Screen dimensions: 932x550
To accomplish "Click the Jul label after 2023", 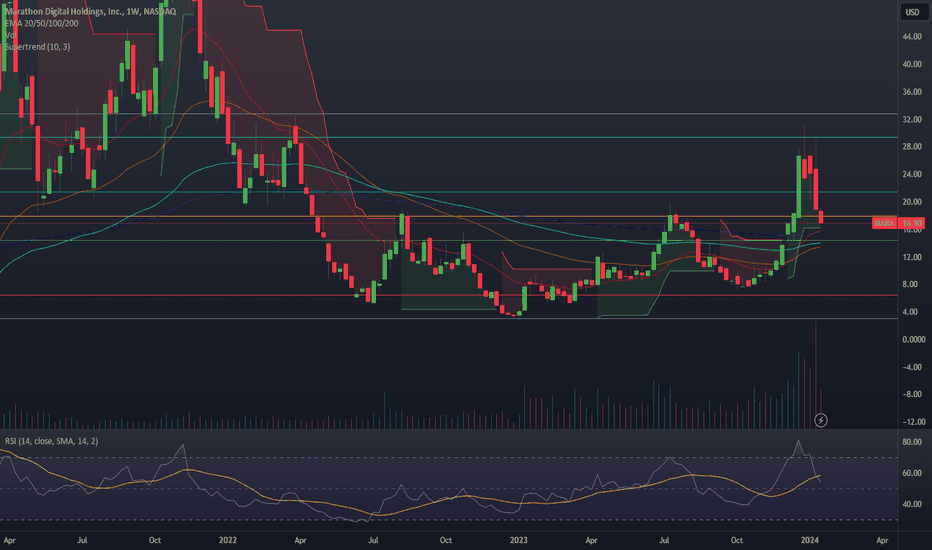I will click(664, 540).
